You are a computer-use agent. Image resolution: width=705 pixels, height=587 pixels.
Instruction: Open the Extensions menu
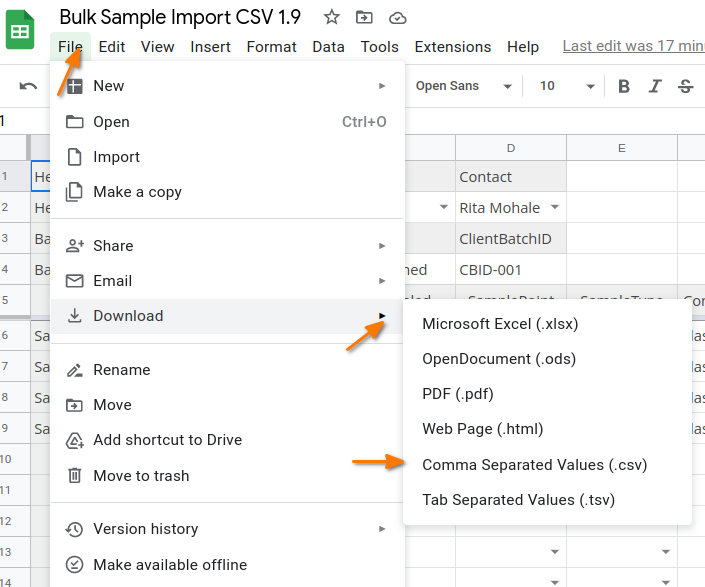452,47
